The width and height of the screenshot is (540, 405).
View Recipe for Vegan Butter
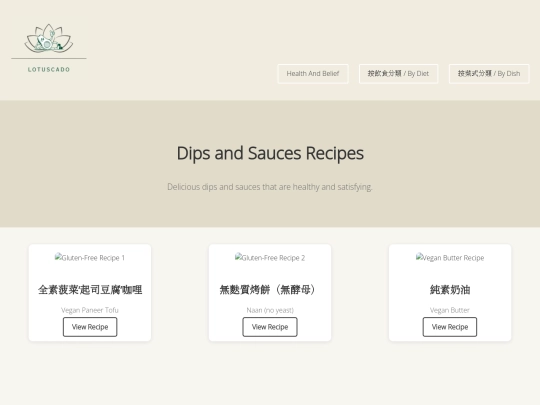pos(450,327)
